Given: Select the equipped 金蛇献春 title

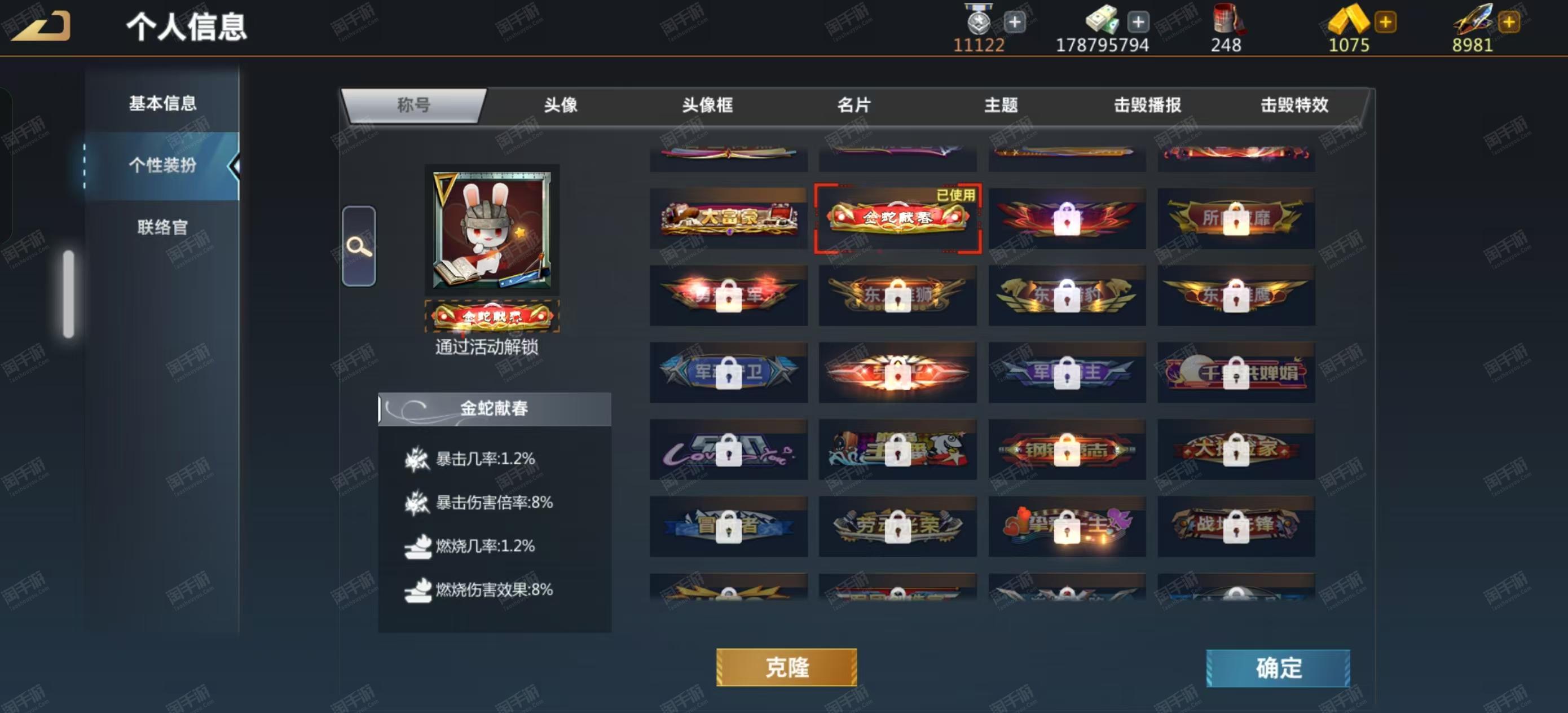Looking at the screenshot, I should tap(897, 218).
